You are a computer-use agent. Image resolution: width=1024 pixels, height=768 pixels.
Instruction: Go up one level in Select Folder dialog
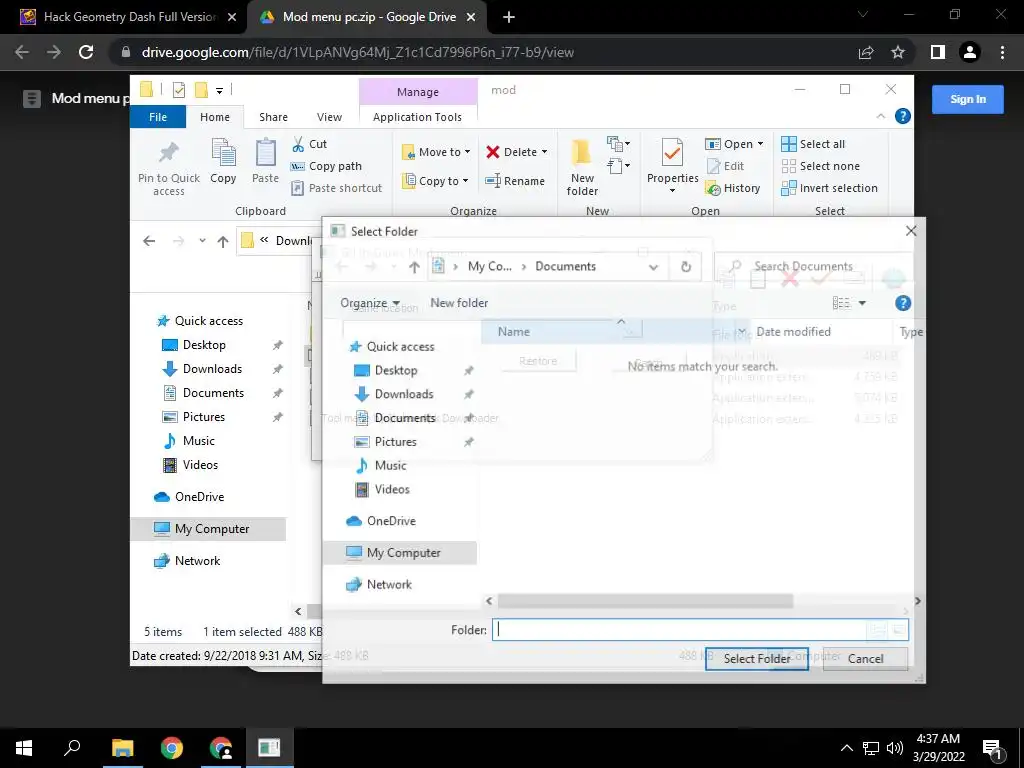pos(414,266)
